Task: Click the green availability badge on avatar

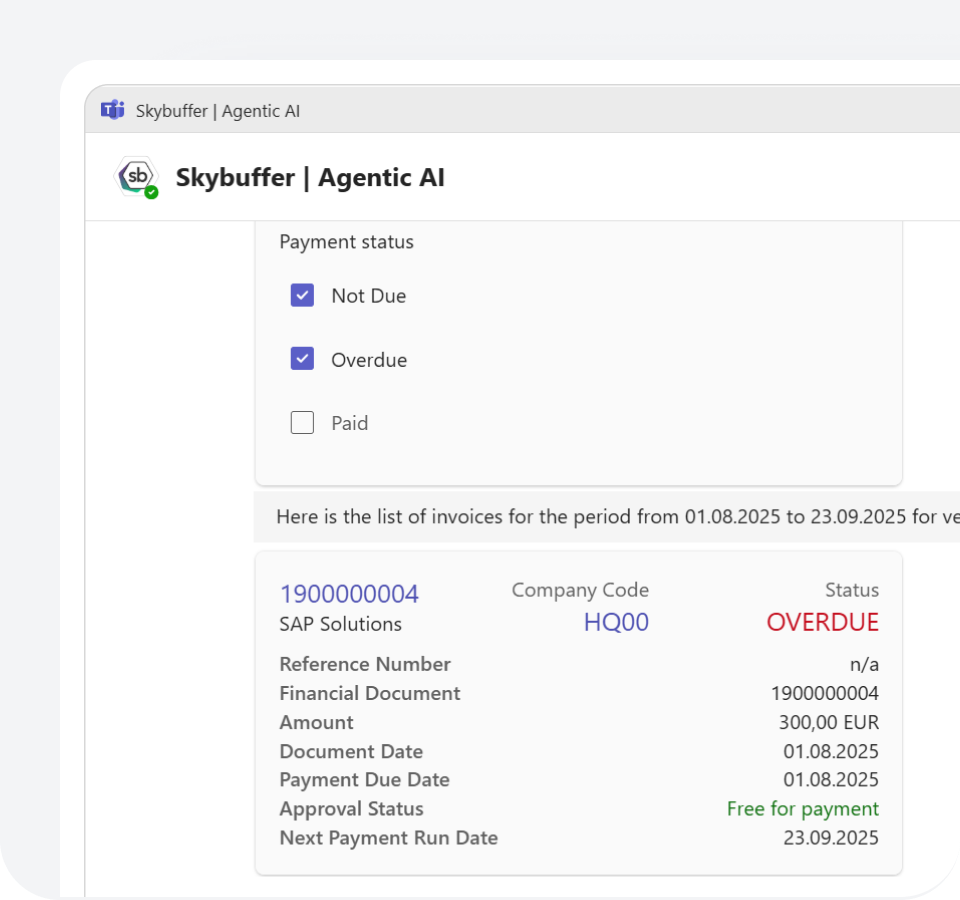Action: [151, 192]
